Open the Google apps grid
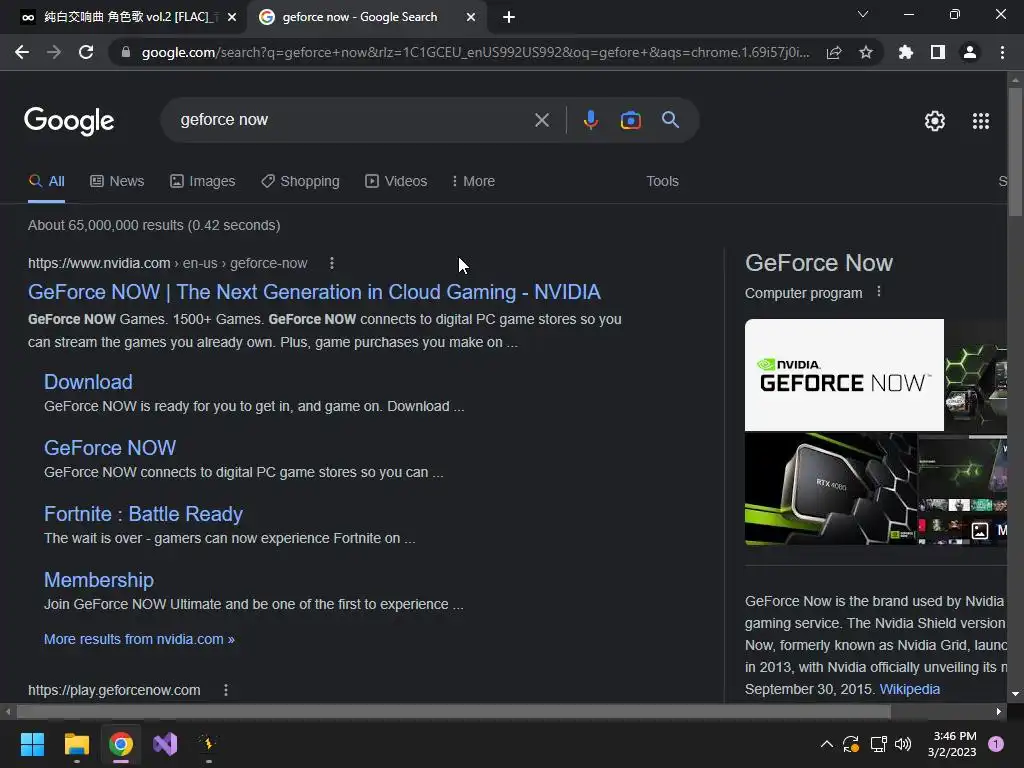Screen dimensions: 1024x768 click(980, 121)
